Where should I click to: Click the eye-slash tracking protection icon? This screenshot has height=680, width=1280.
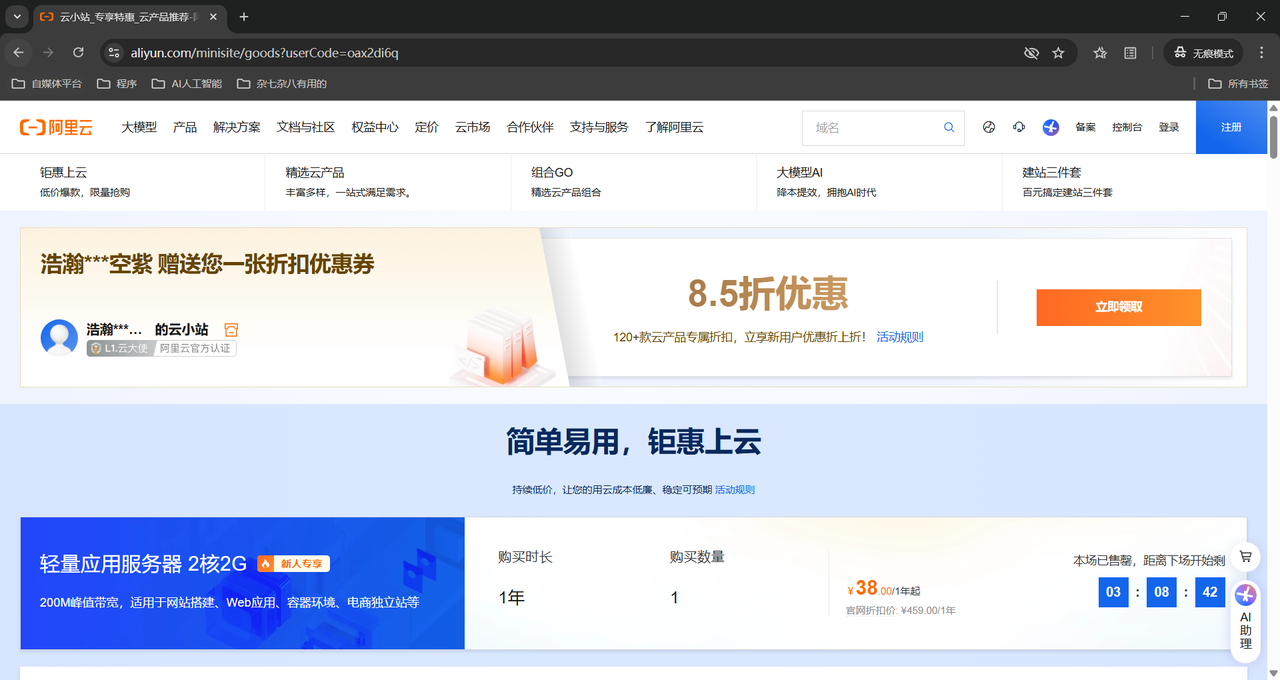click(x=1032, y=52)
